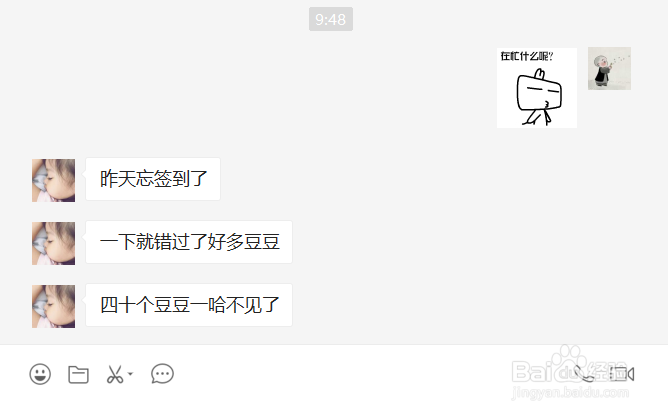Open the send file folder icon
Viewport: 668px width, 416px height.
coord(78,375)
